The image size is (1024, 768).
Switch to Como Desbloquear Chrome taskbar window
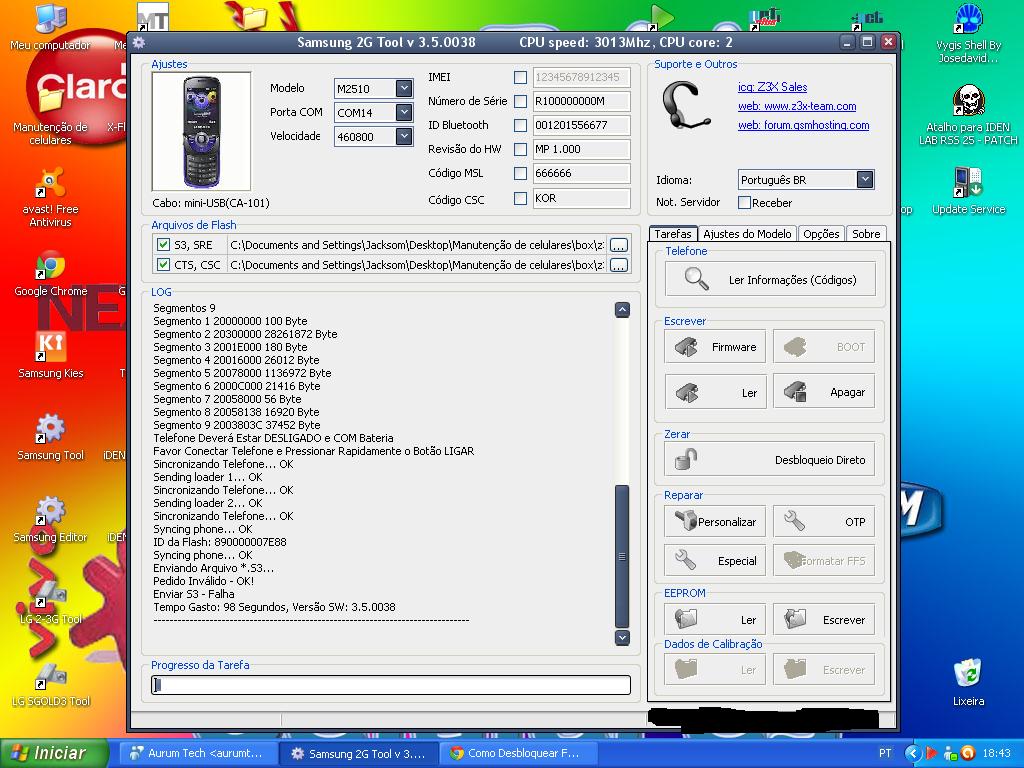point(519,753)
